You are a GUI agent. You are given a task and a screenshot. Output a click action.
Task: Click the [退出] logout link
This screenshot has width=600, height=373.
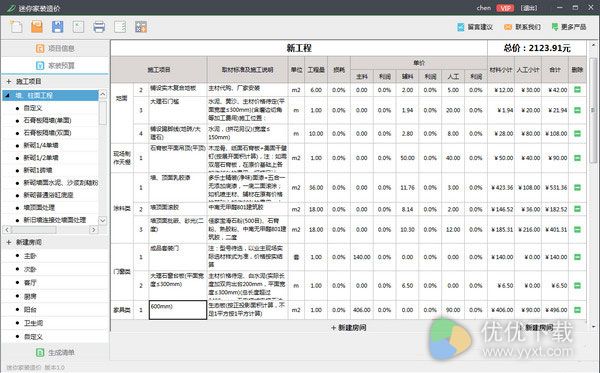(x=528, y=8)
